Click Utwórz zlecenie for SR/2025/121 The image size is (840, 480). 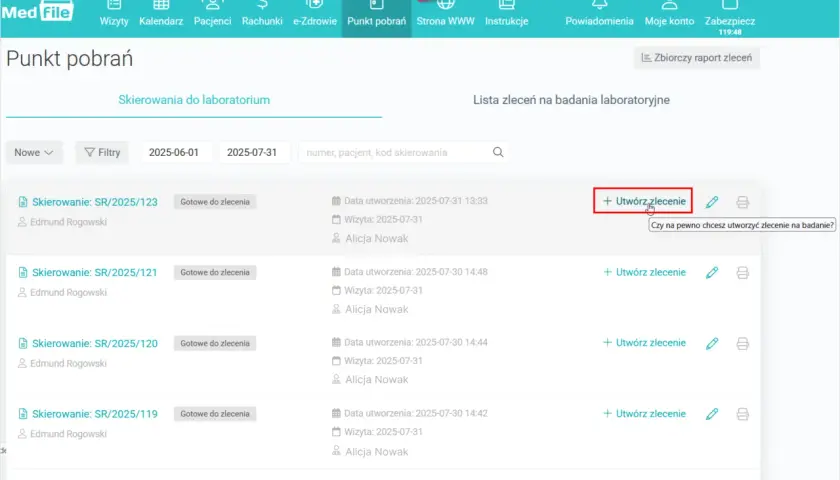pos(644,272)
